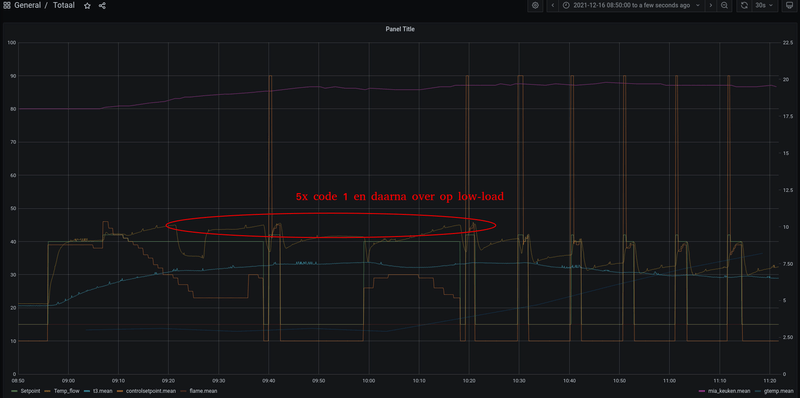Toggle the flame.mean series in legend

coord(203,391)
